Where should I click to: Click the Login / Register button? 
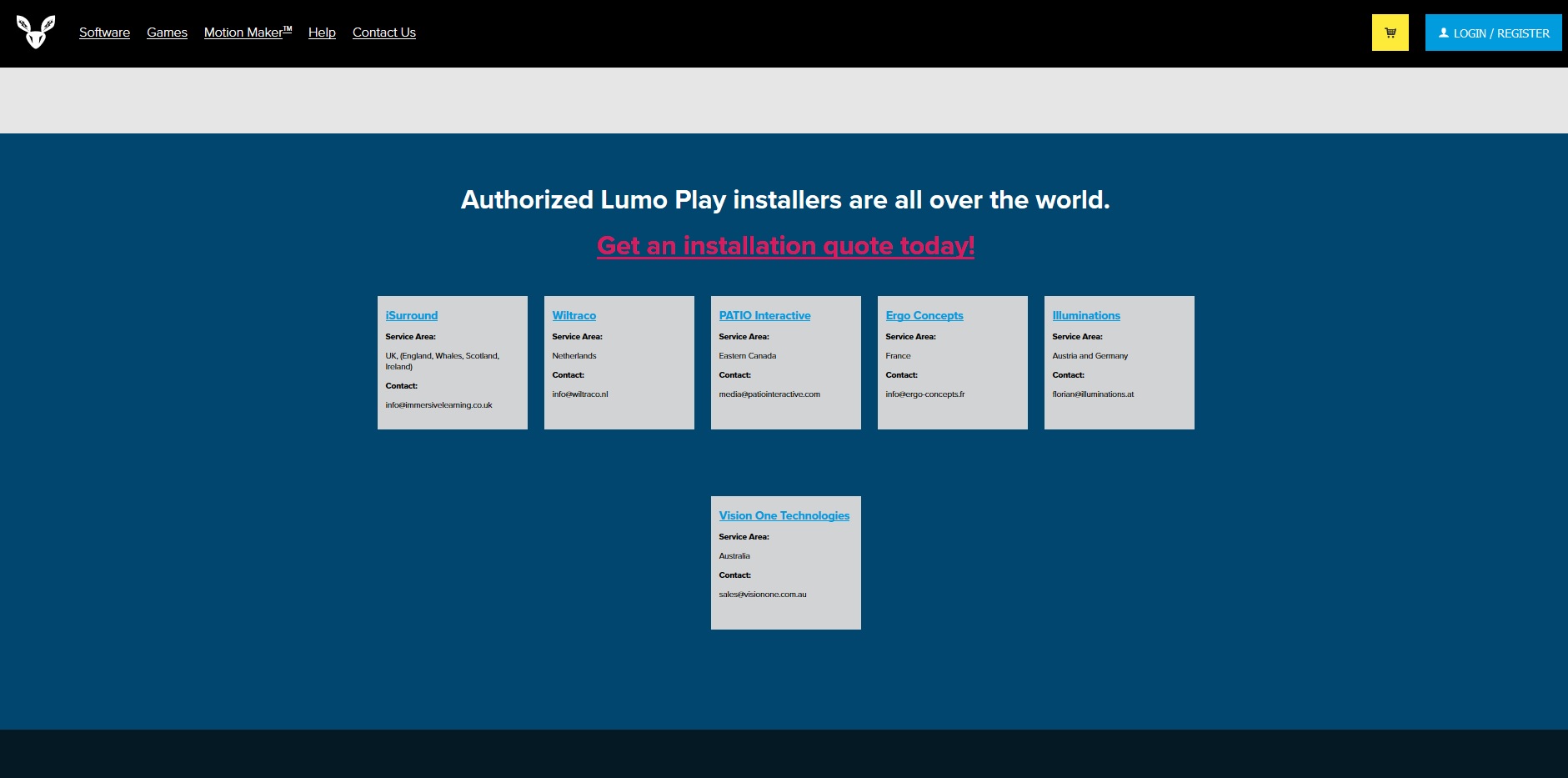click(x=1493, y=33)
